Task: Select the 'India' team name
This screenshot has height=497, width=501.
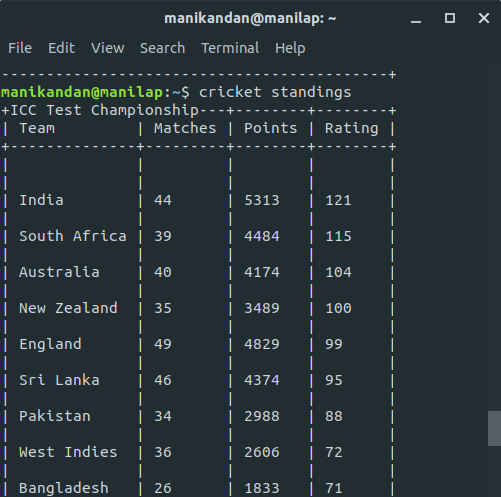Action: tap(41, 200)
